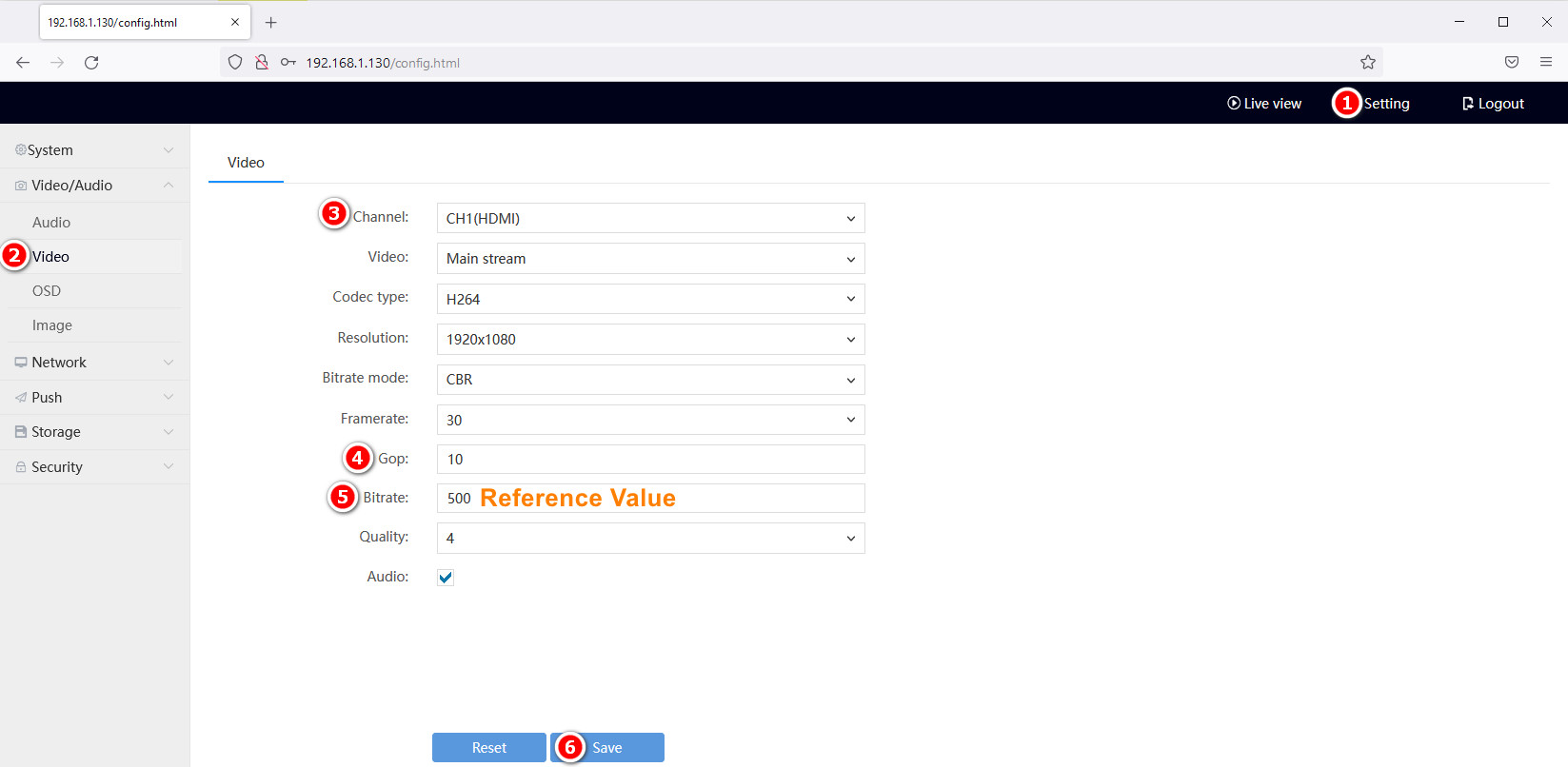
Task: Toggle the Audio checkbox
Action: (446, 578)
